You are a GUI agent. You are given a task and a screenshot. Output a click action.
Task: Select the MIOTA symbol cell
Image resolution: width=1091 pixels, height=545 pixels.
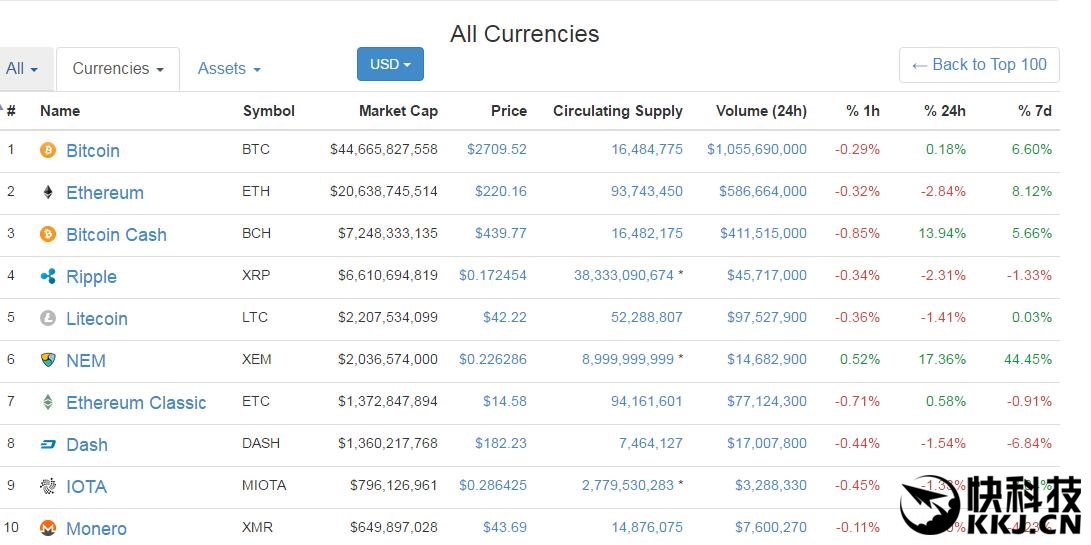pyautogui.click(x=264, y=485)
